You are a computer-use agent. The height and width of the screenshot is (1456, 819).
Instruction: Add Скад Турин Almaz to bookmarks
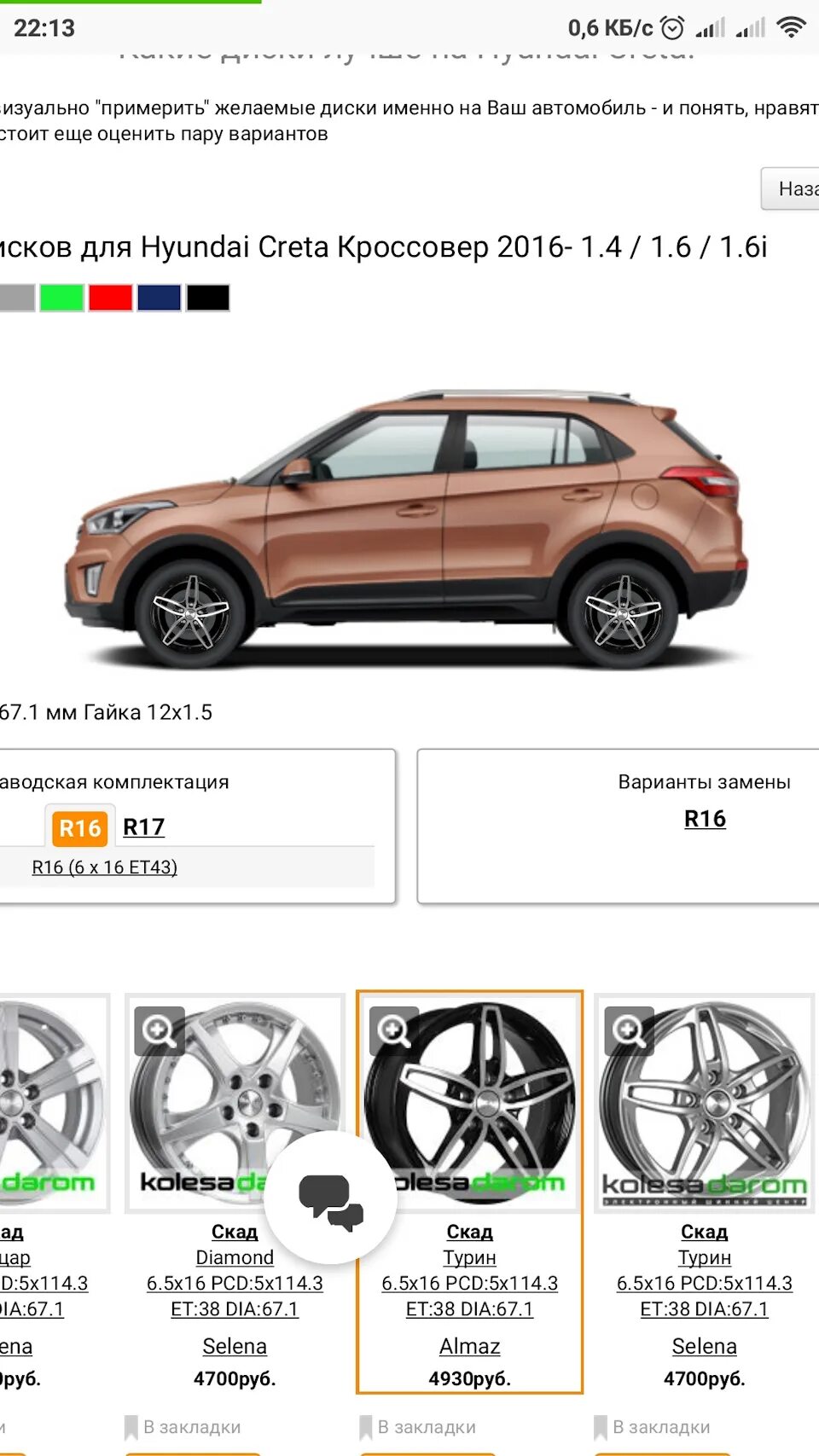coord(417,1427)
